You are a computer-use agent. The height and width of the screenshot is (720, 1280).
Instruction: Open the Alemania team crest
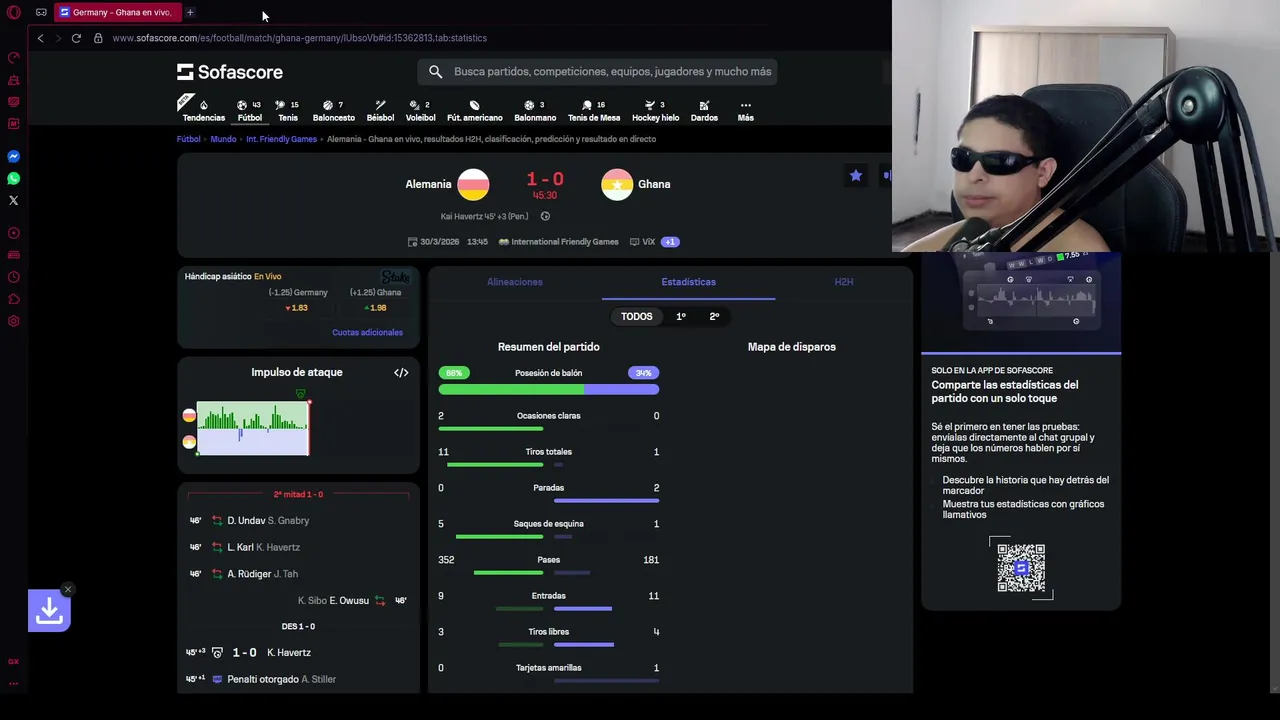pos(473,184)
